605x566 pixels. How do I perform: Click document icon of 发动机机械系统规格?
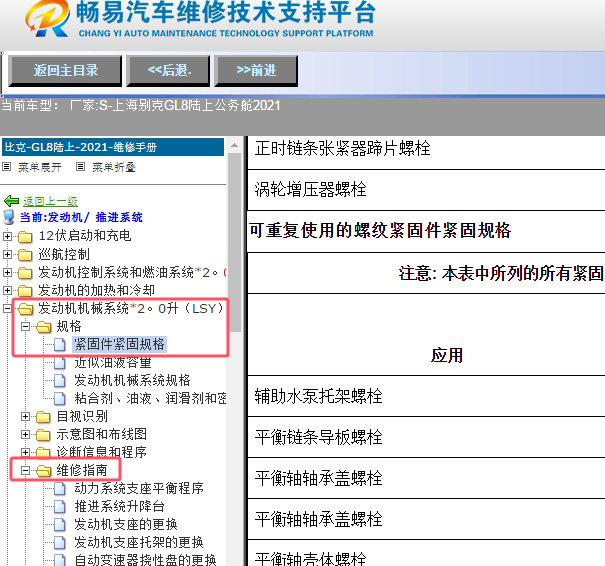pyautogui.click(x=60, y=380)
